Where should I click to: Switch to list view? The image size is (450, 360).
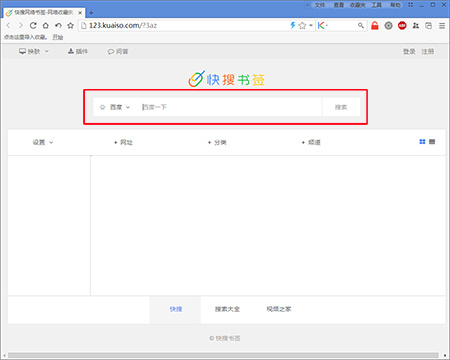coord(432,142)
